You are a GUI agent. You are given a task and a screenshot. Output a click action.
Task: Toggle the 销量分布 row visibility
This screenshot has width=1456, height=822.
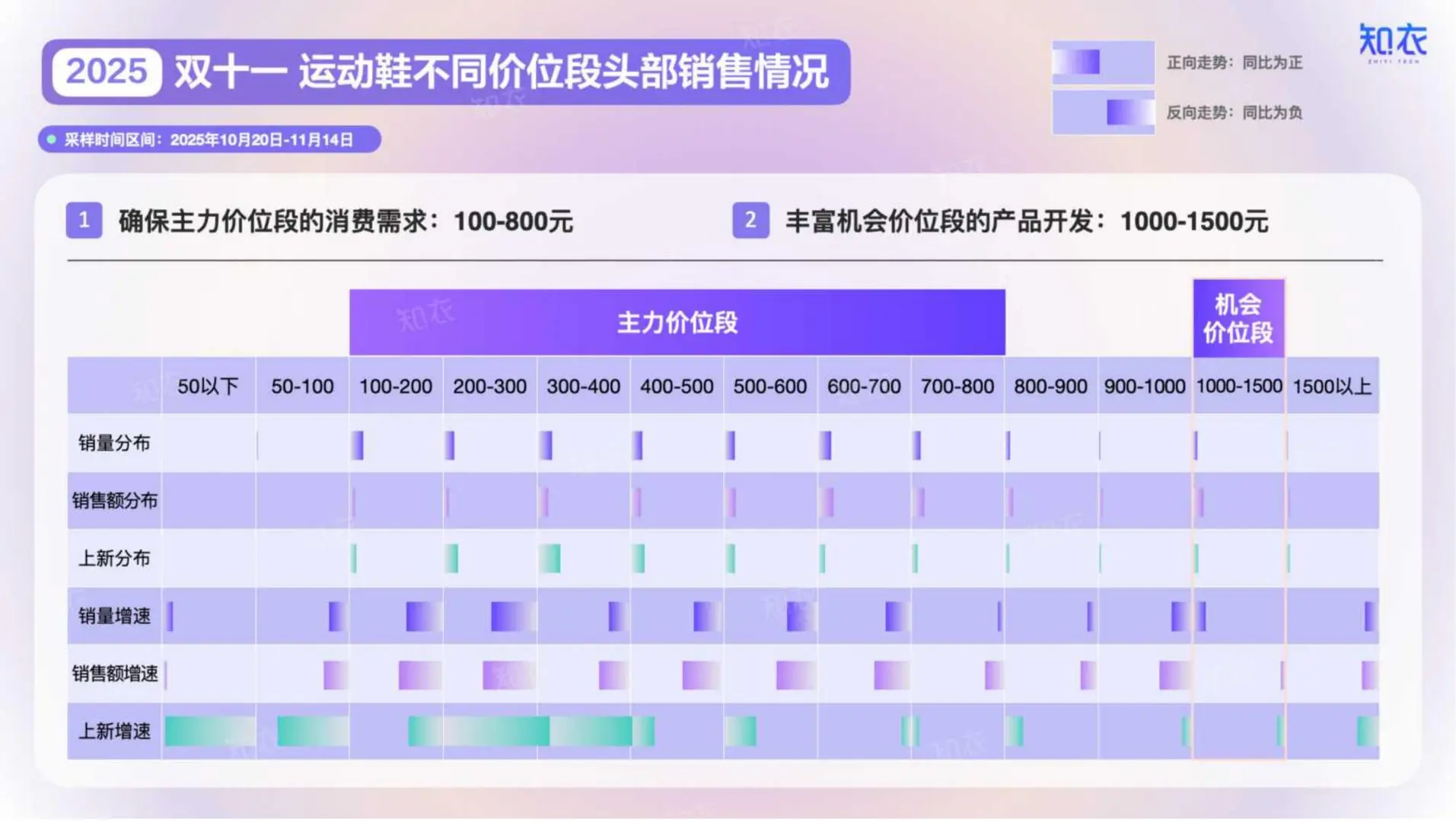(x=114, y=442)
